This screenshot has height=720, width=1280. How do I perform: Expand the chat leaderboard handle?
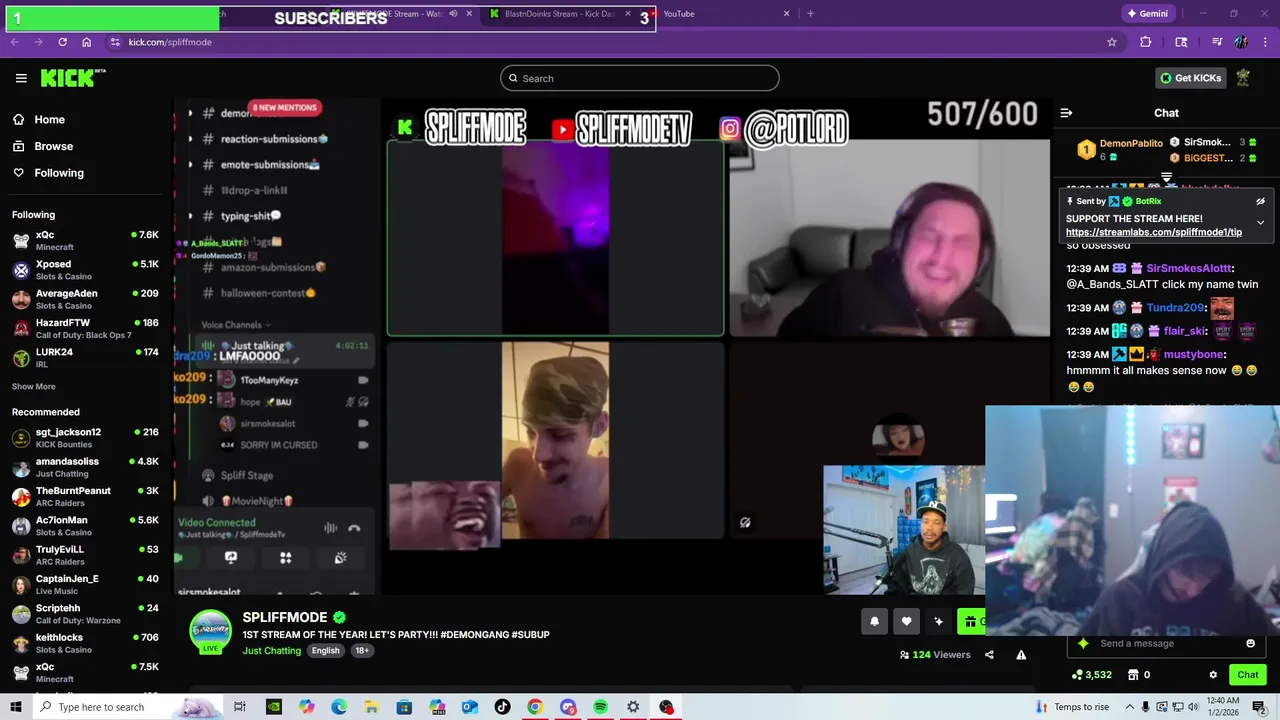(1166, 178)
